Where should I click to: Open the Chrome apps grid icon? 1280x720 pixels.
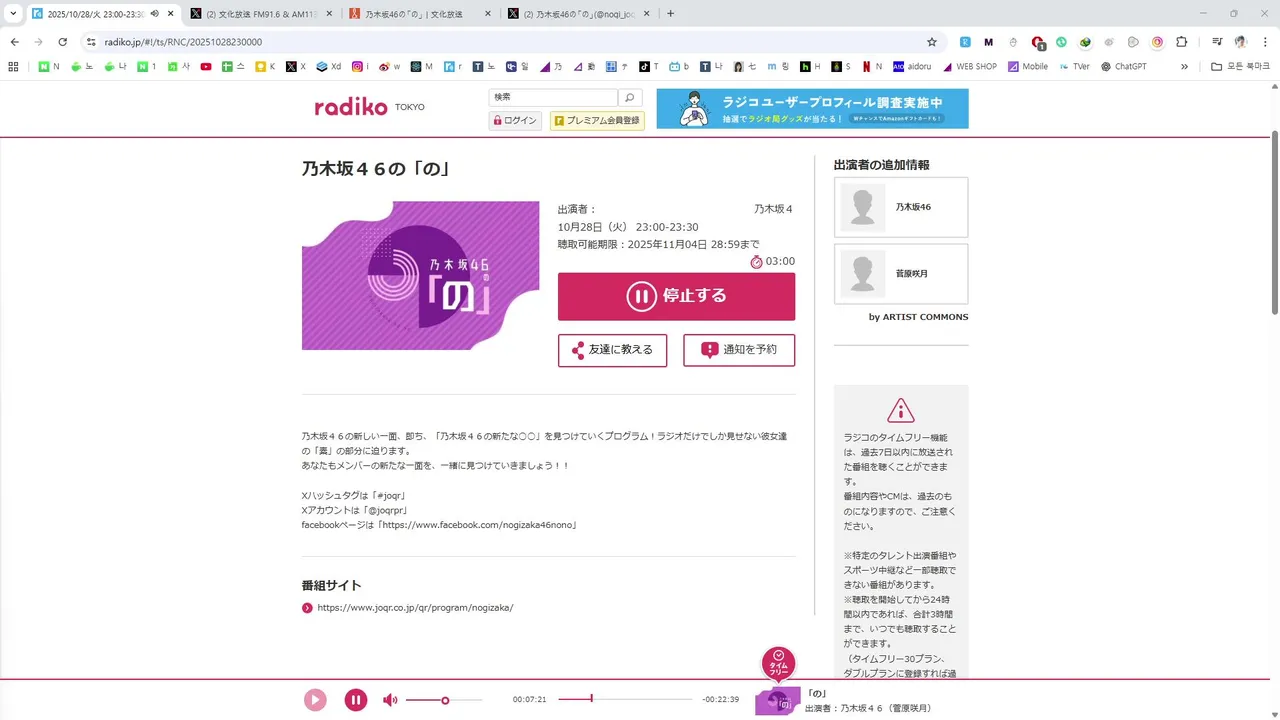point(13,67)
